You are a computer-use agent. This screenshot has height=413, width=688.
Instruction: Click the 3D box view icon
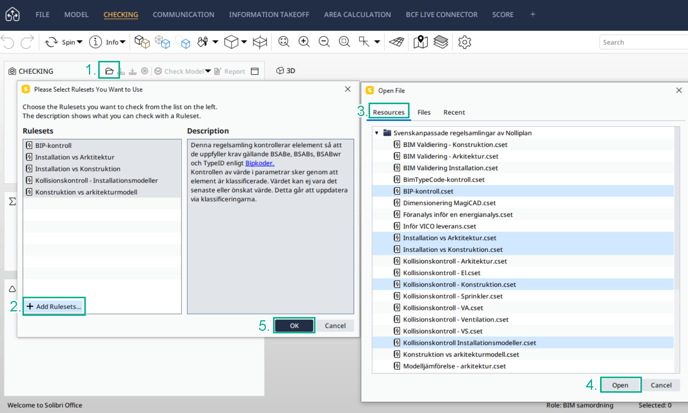click(x=231, y=42)
